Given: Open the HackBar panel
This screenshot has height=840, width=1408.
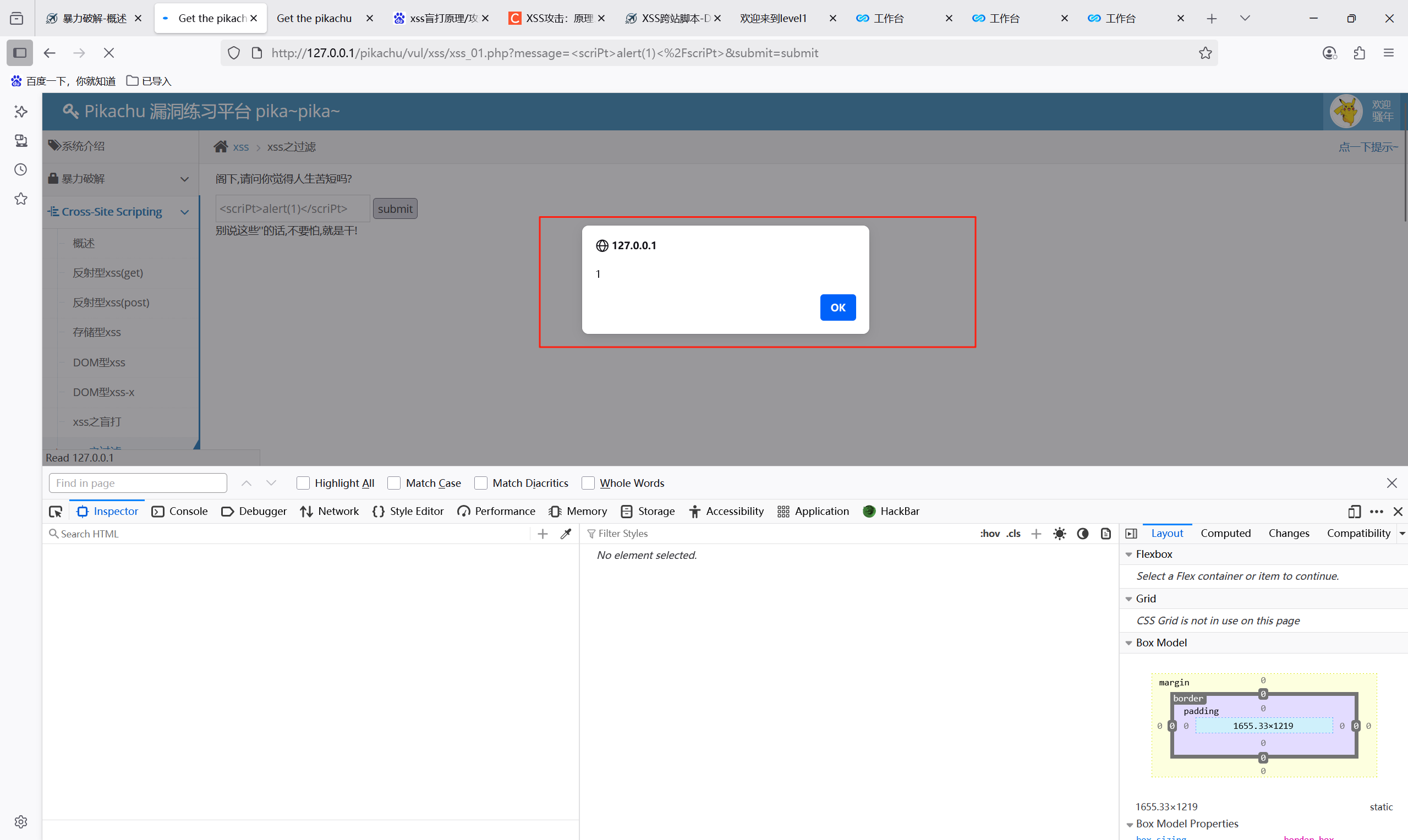Looking at the screenshot, I should [x=891, y=511].
